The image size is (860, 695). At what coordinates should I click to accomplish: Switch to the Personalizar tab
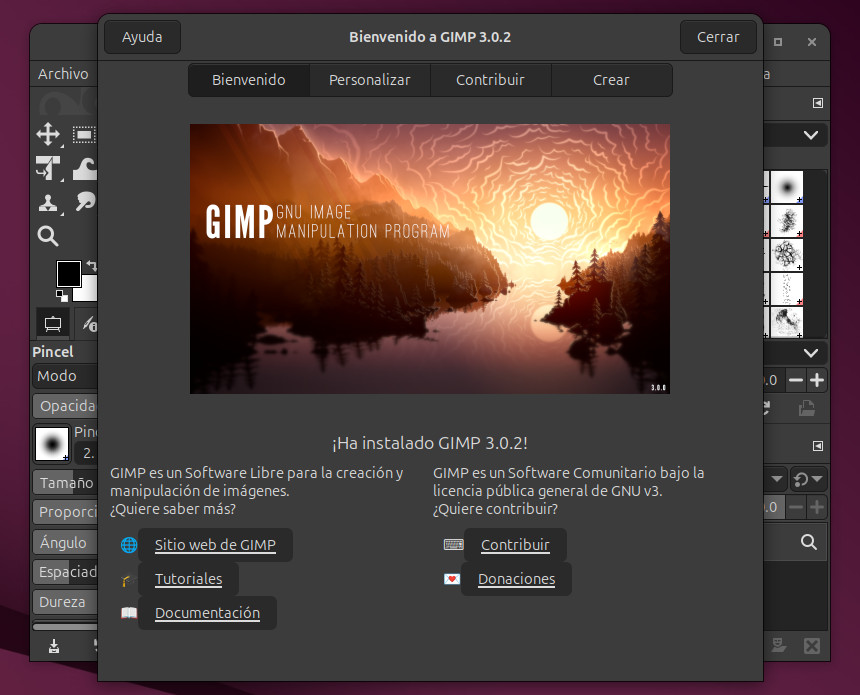tap(370, 80)
